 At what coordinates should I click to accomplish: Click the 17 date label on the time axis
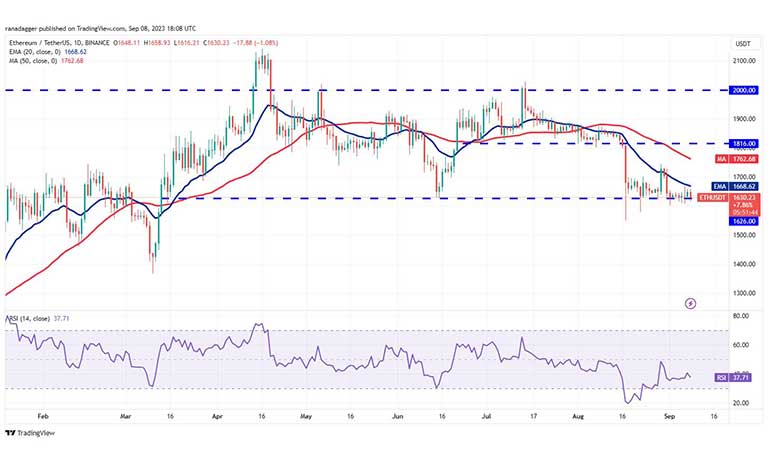point(533,416)
